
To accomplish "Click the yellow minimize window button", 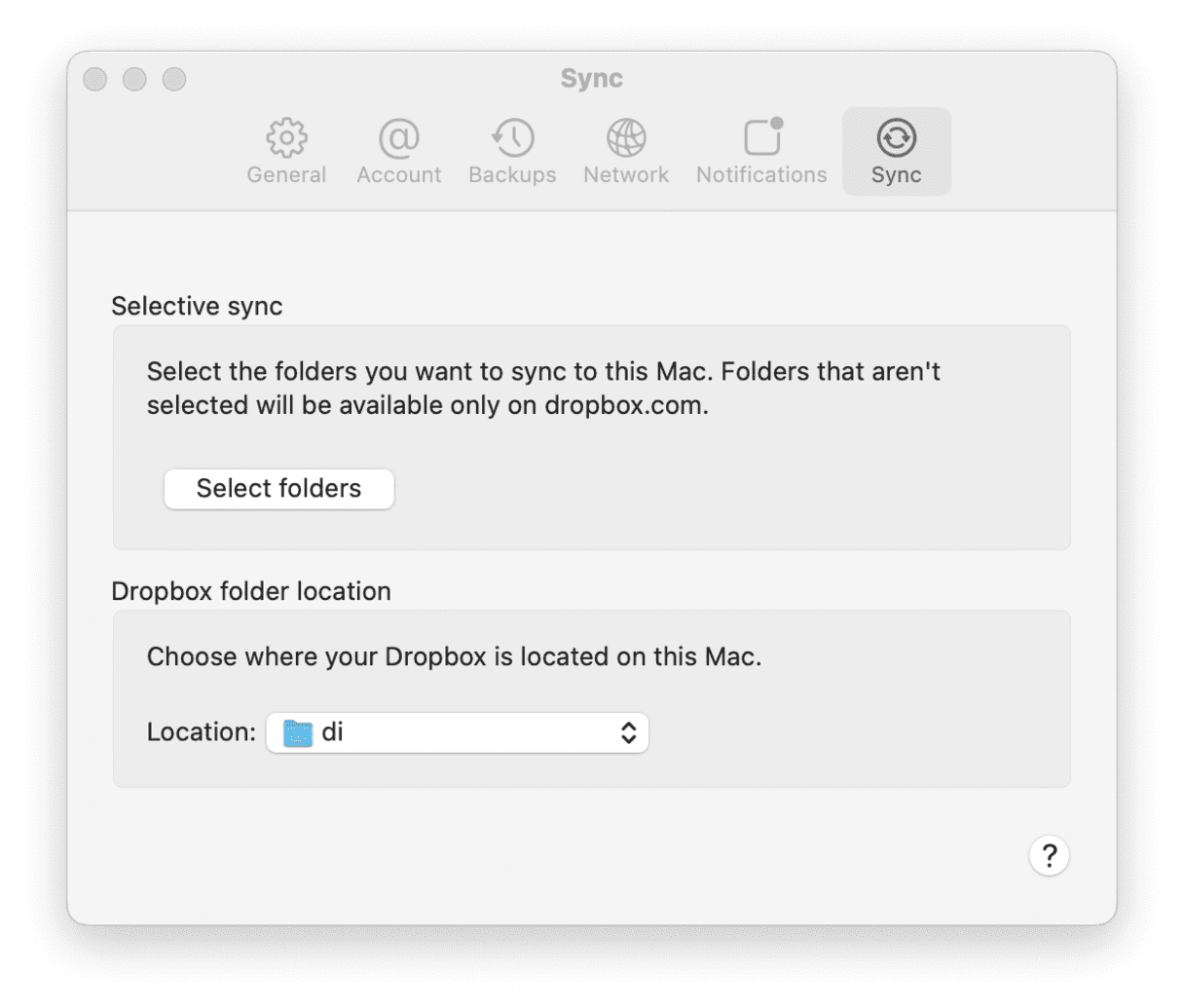I will point(134,79).
